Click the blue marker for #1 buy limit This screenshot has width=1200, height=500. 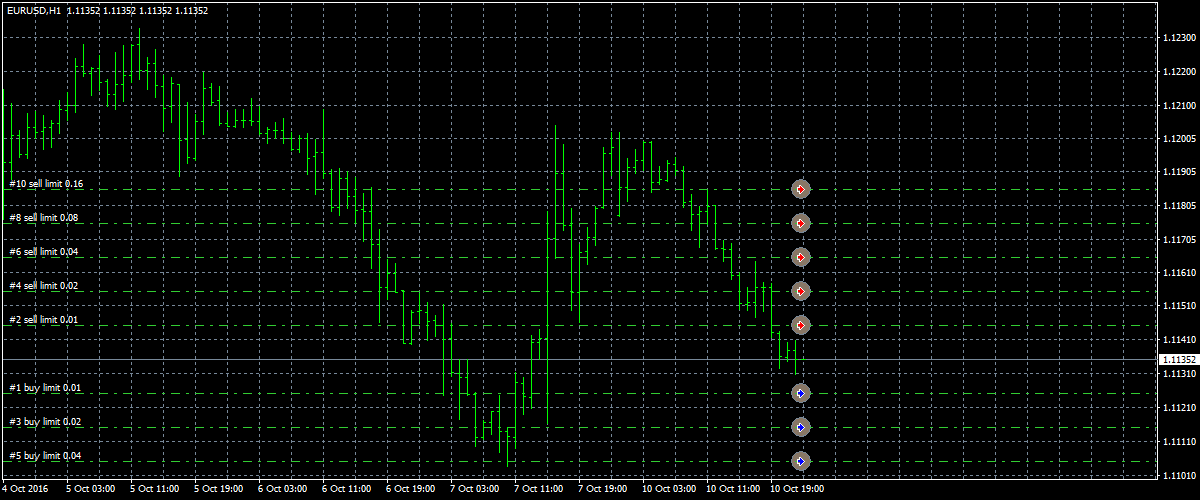tap(800, 393)
